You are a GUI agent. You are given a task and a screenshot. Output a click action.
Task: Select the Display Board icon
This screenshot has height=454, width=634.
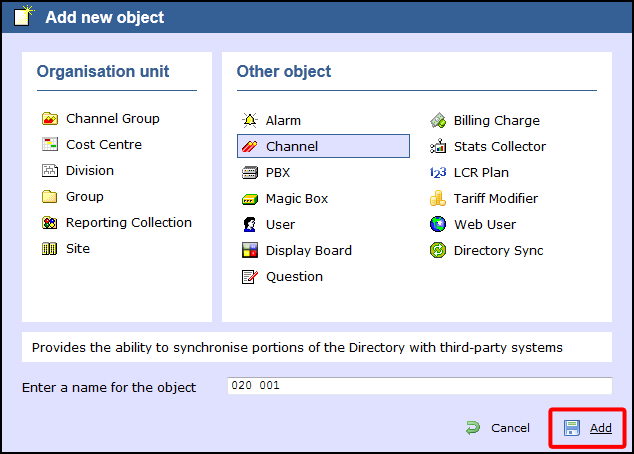(250, 251)
